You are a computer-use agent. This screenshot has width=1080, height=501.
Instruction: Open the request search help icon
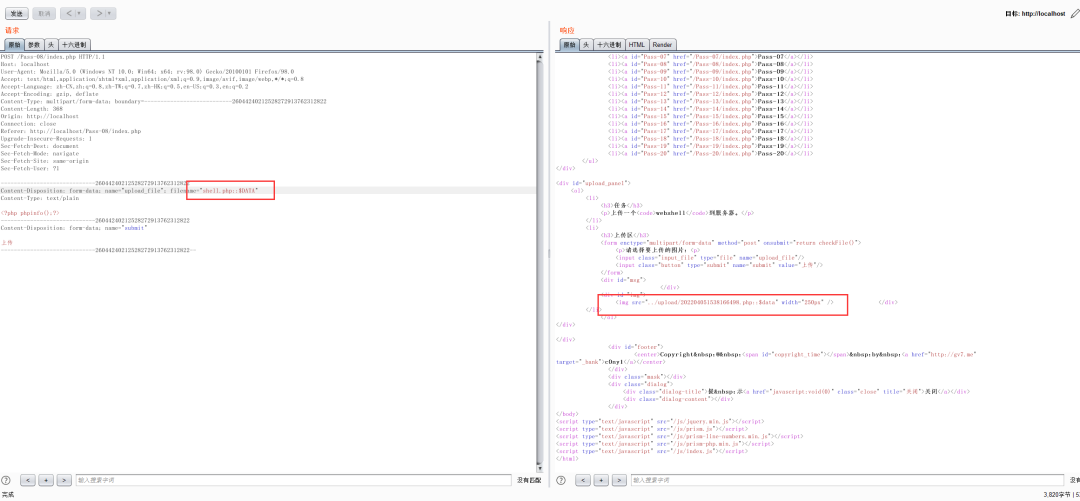7,481
